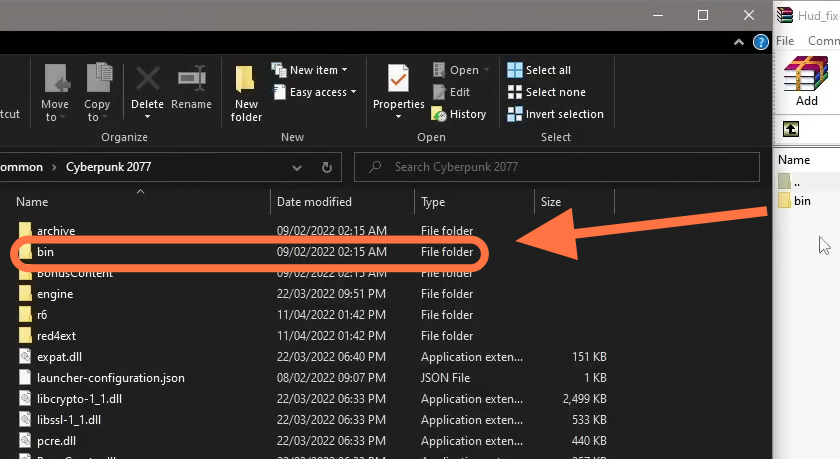Sort files by Size column
Viewport: 840px width, 459px height.
pos(551,202)
